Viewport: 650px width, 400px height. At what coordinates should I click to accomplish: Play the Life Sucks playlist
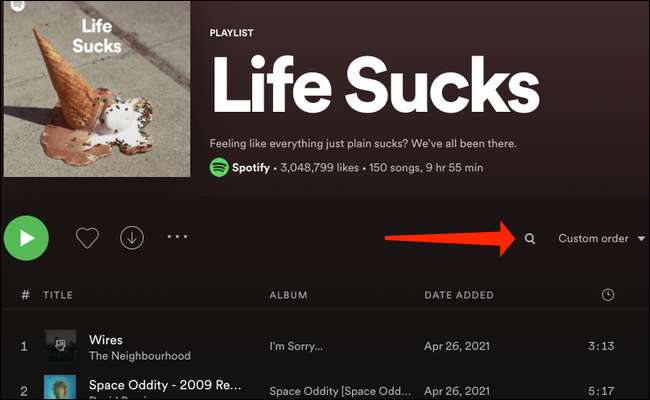[x=27, y=238]
